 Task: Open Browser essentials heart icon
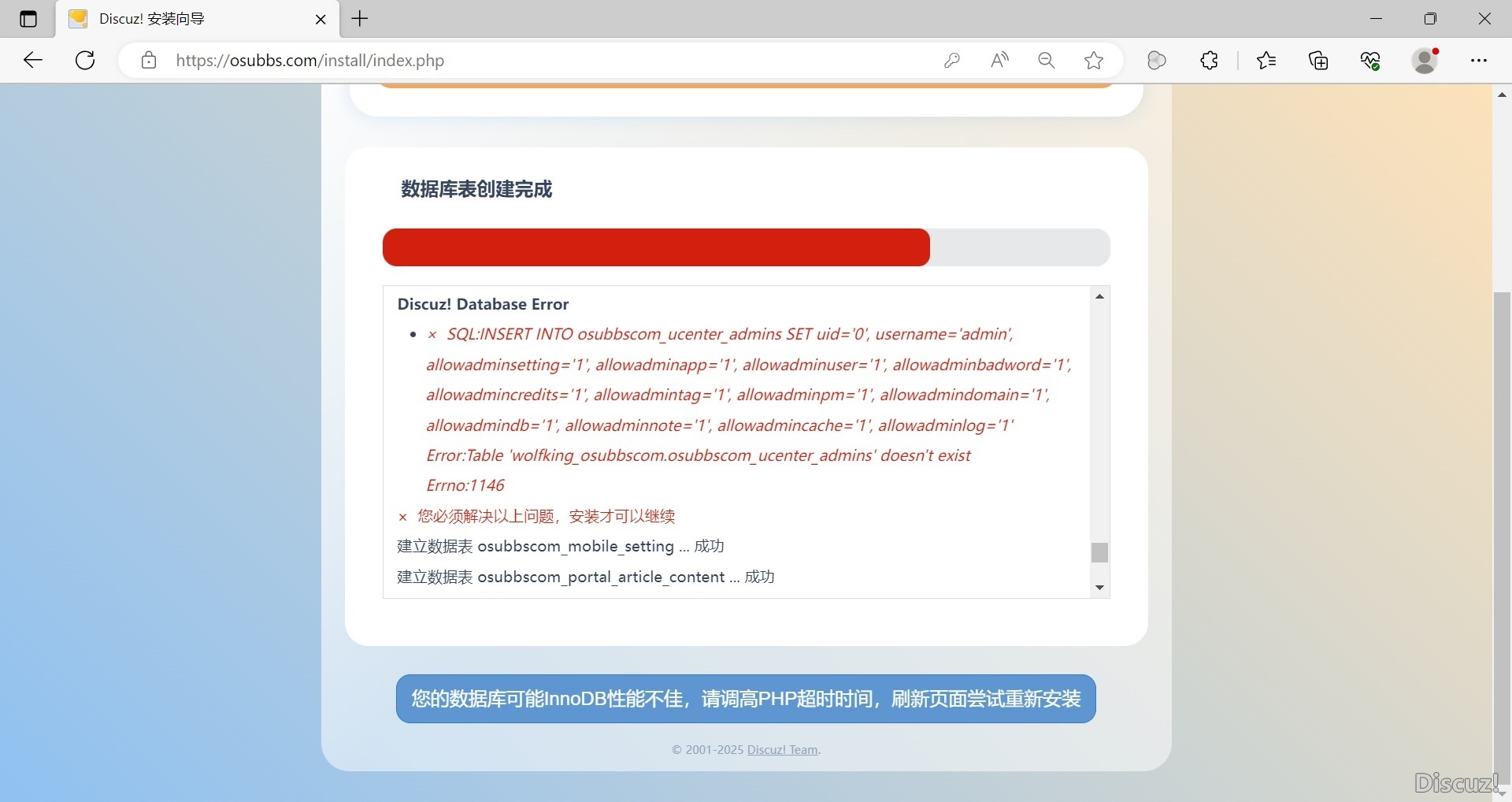(x=1370, y=61)
